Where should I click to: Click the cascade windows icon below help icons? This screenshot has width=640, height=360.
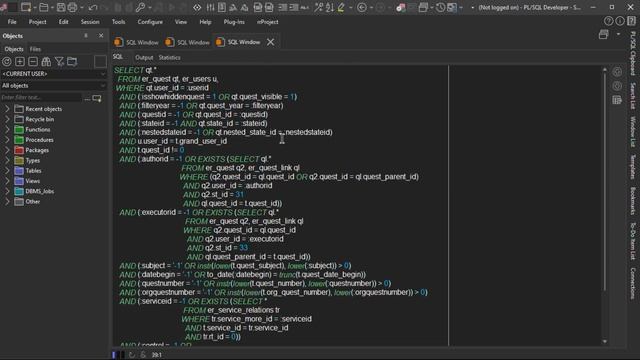(603, 35)
